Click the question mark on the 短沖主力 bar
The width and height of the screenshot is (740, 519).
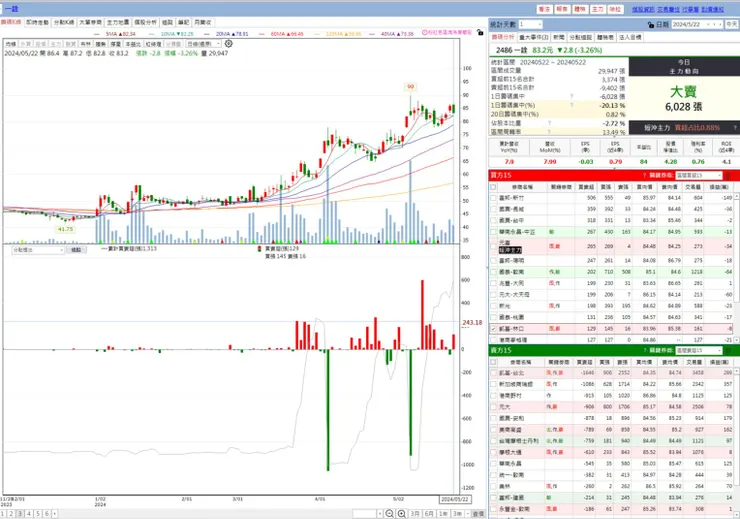coord(735,127)
